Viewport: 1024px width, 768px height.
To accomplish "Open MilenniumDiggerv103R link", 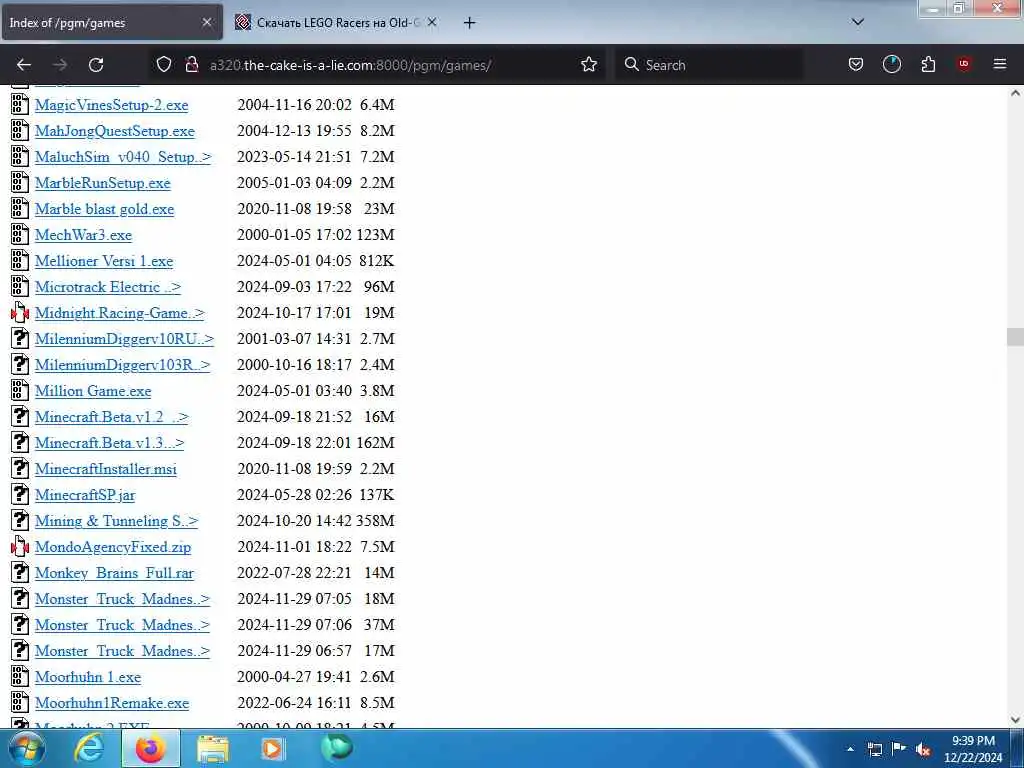I will coord(123,365).
